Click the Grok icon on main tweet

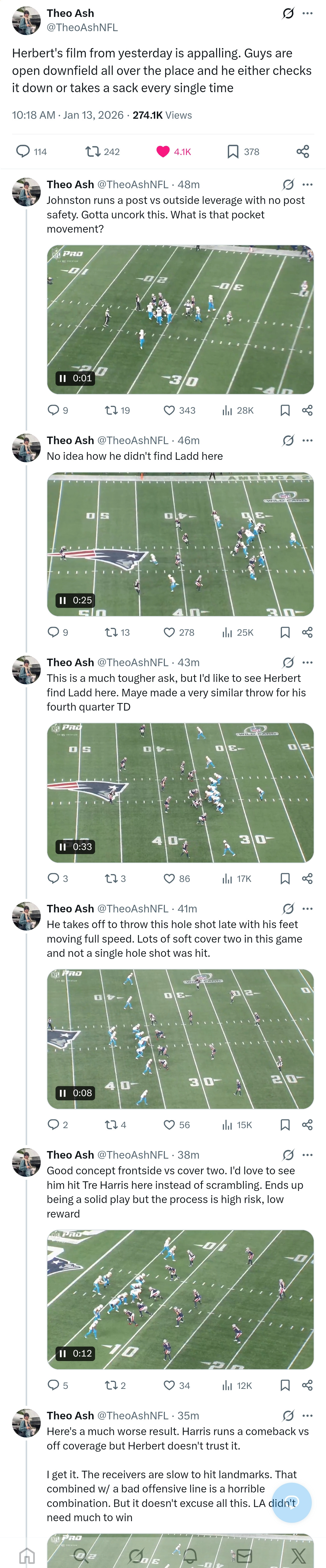click(288, 13)
